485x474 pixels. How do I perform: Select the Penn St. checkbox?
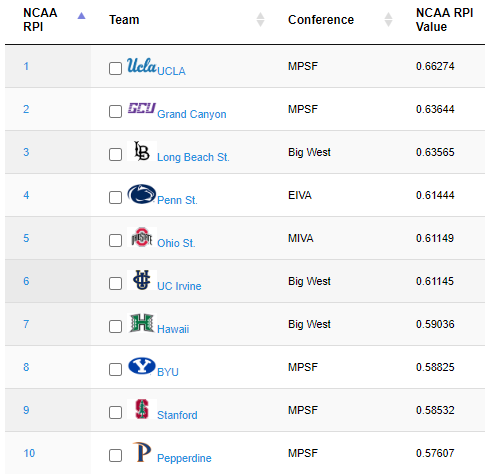(x=115, y=197)
